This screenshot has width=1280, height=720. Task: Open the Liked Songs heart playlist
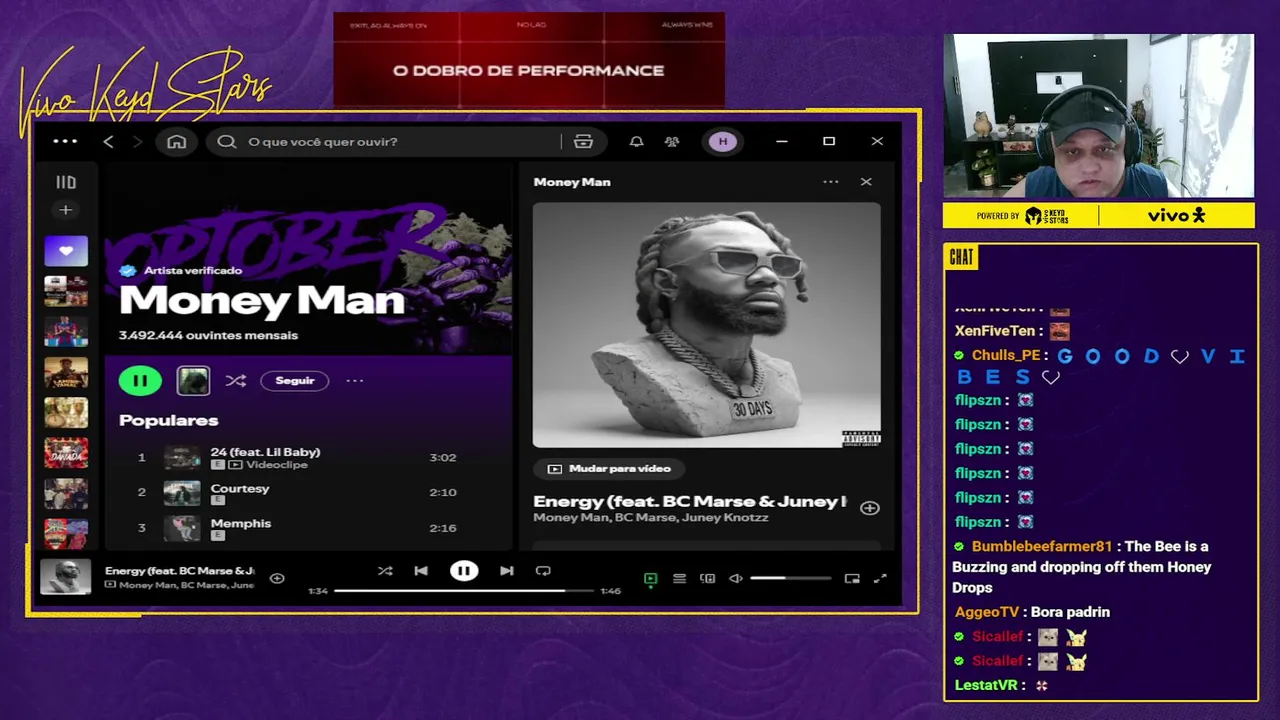tap(66, 251)
